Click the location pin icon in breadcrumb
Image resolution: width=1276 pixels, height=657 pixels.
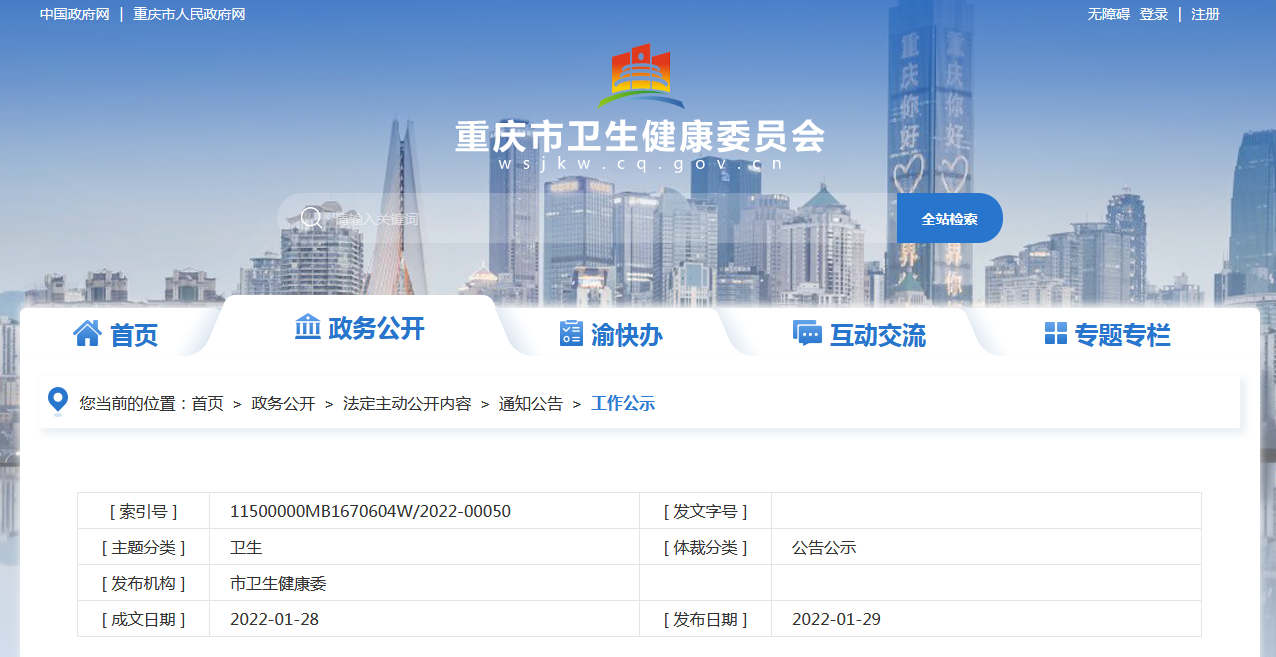click(x=58, y=402)
